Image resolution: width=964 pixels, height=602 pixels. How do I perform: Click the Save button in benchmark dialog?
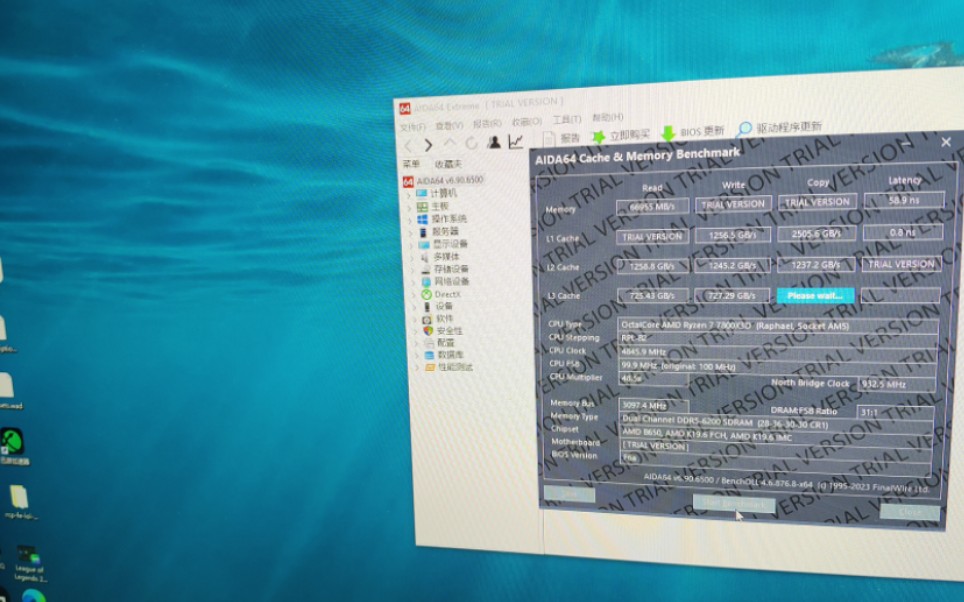click(x=569, y=494)
